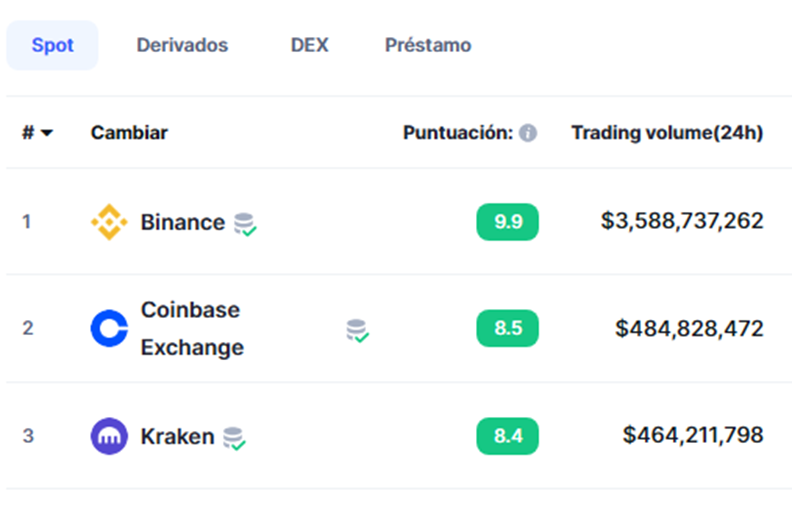The image size is (792, 505).
Task: Click the Cambiar column header
Action: tap(129, 133)
